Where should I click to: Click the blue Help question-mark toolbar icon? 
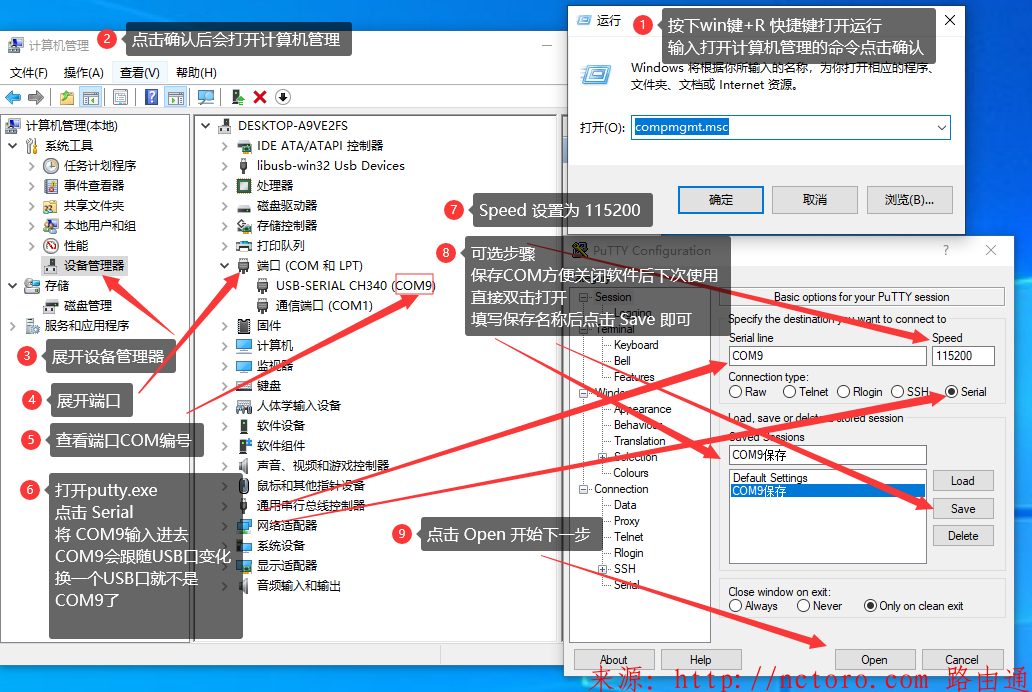tap(151, 97)
